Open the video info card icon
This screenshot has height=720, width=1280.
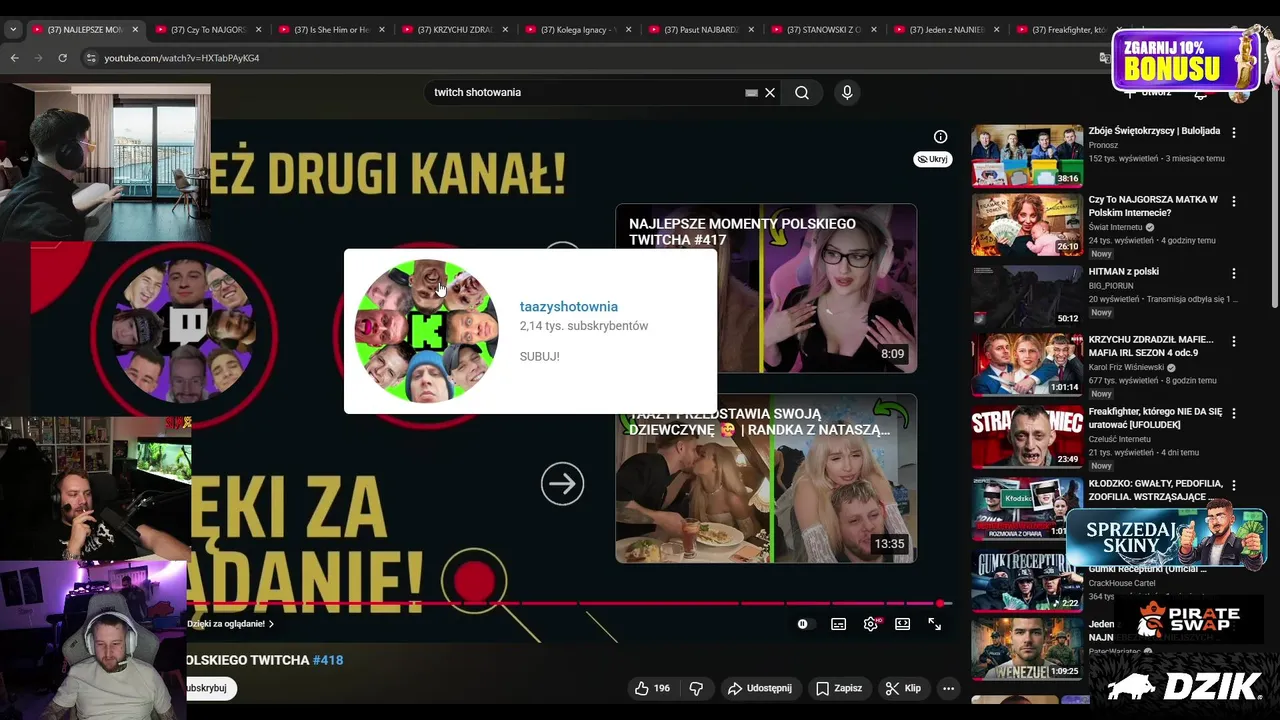pyautogui.click(x=940, y=137)
